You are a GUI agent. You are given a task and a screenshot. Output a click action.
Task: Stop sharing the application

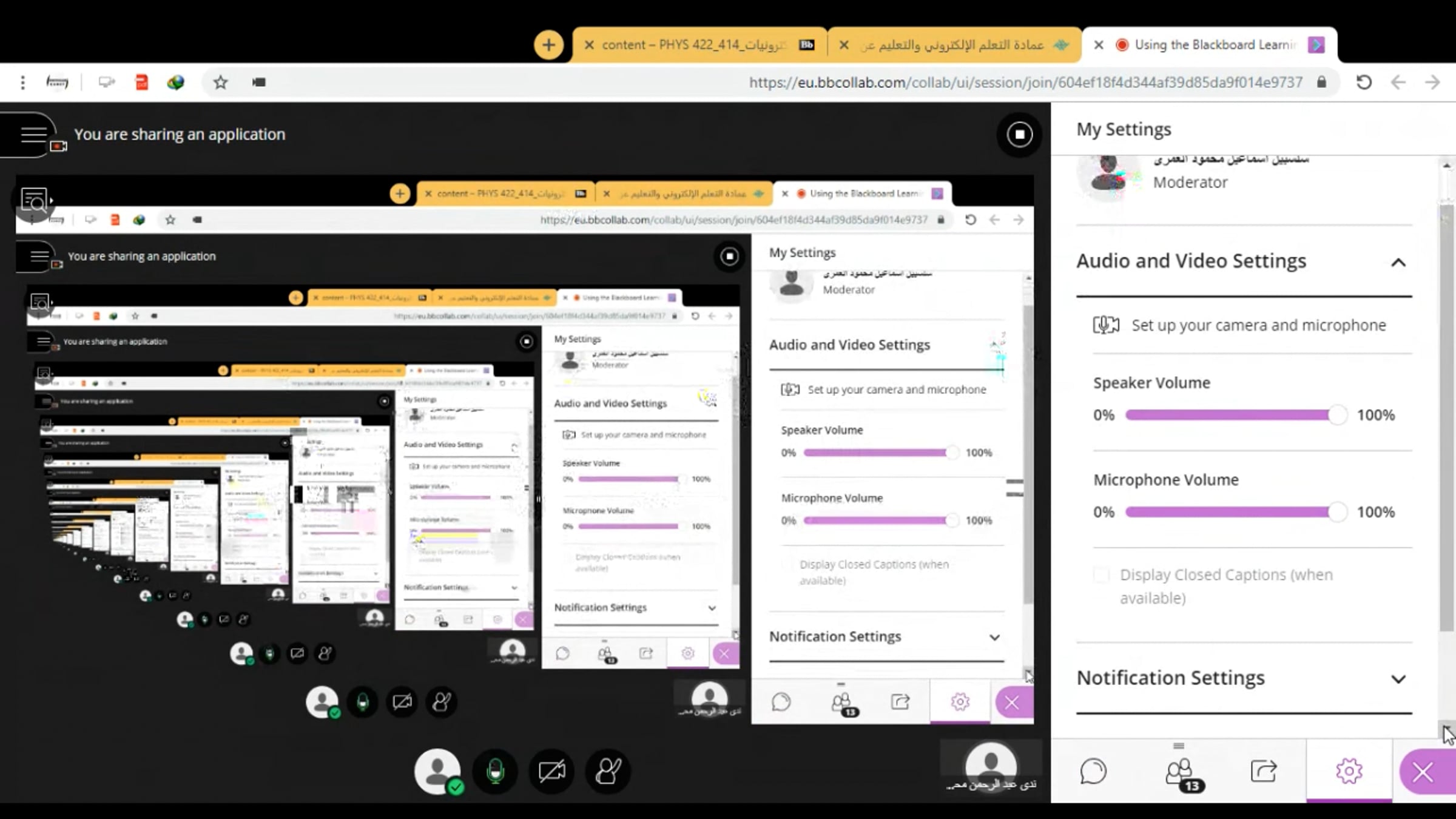click(x=1019, y=134)
